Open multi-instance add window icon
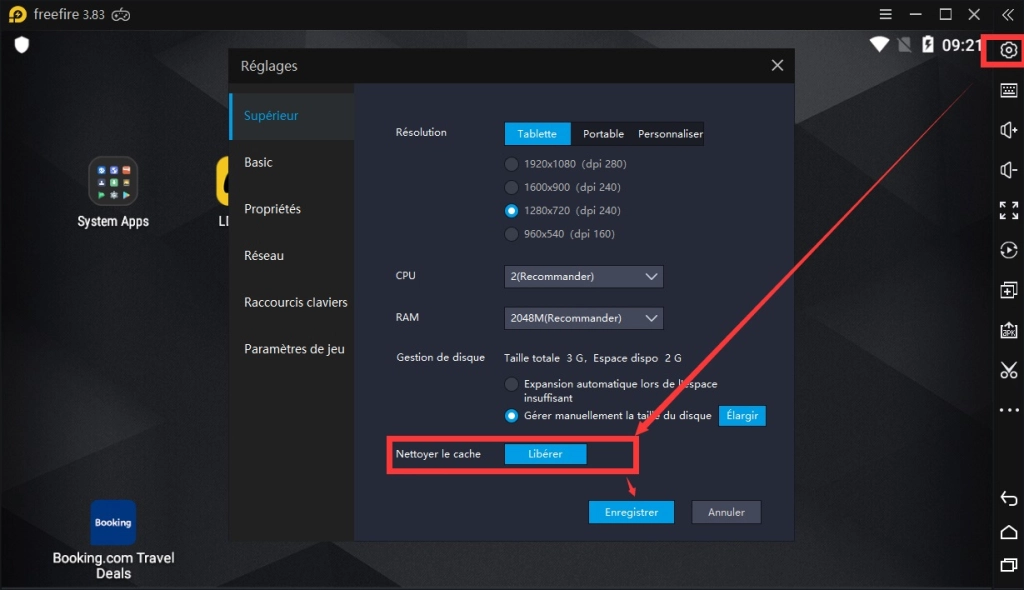The width and height of the screenshot is (1024, 590). (x=1008, y=290)
